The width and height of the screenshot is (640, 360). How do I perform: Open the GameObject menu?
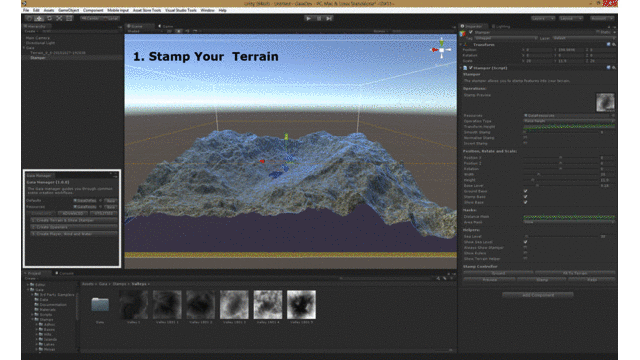pyautogui.click(x=69, y=10)
